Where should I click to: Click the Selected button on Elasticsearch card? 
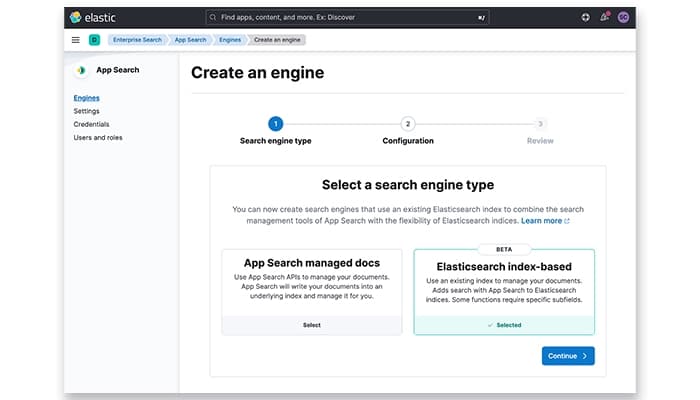pos(504,325)
